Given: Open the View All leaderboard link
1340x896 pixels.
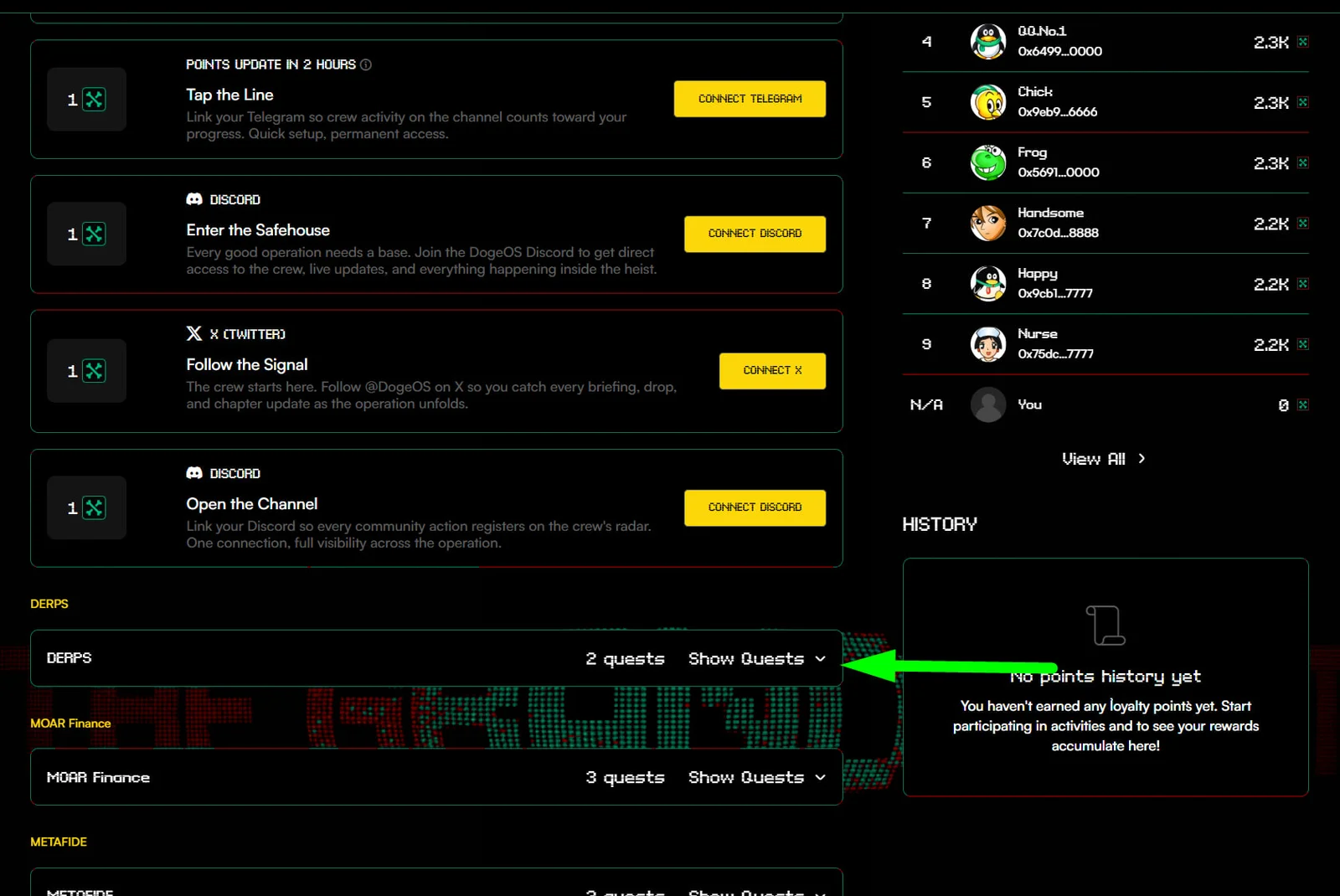Looking at the screenshot, I should tap(1104, 459).
